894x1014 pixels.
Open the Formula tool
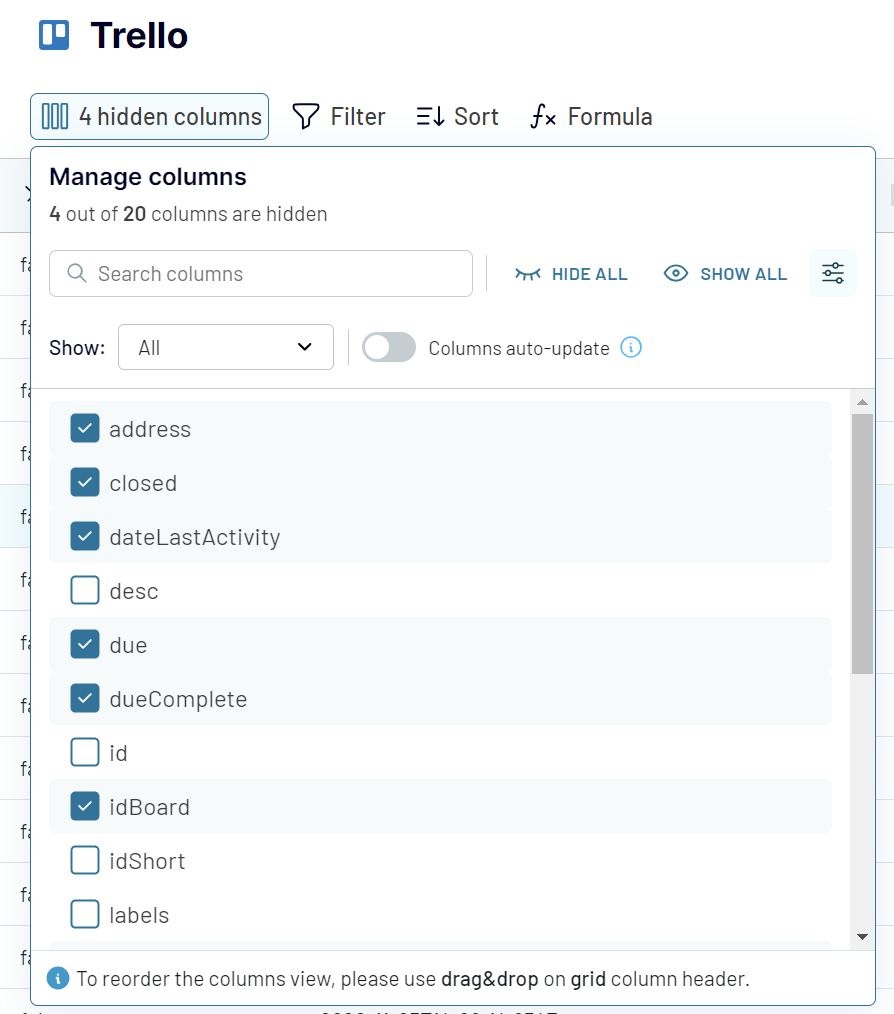[x=591, y=116]
